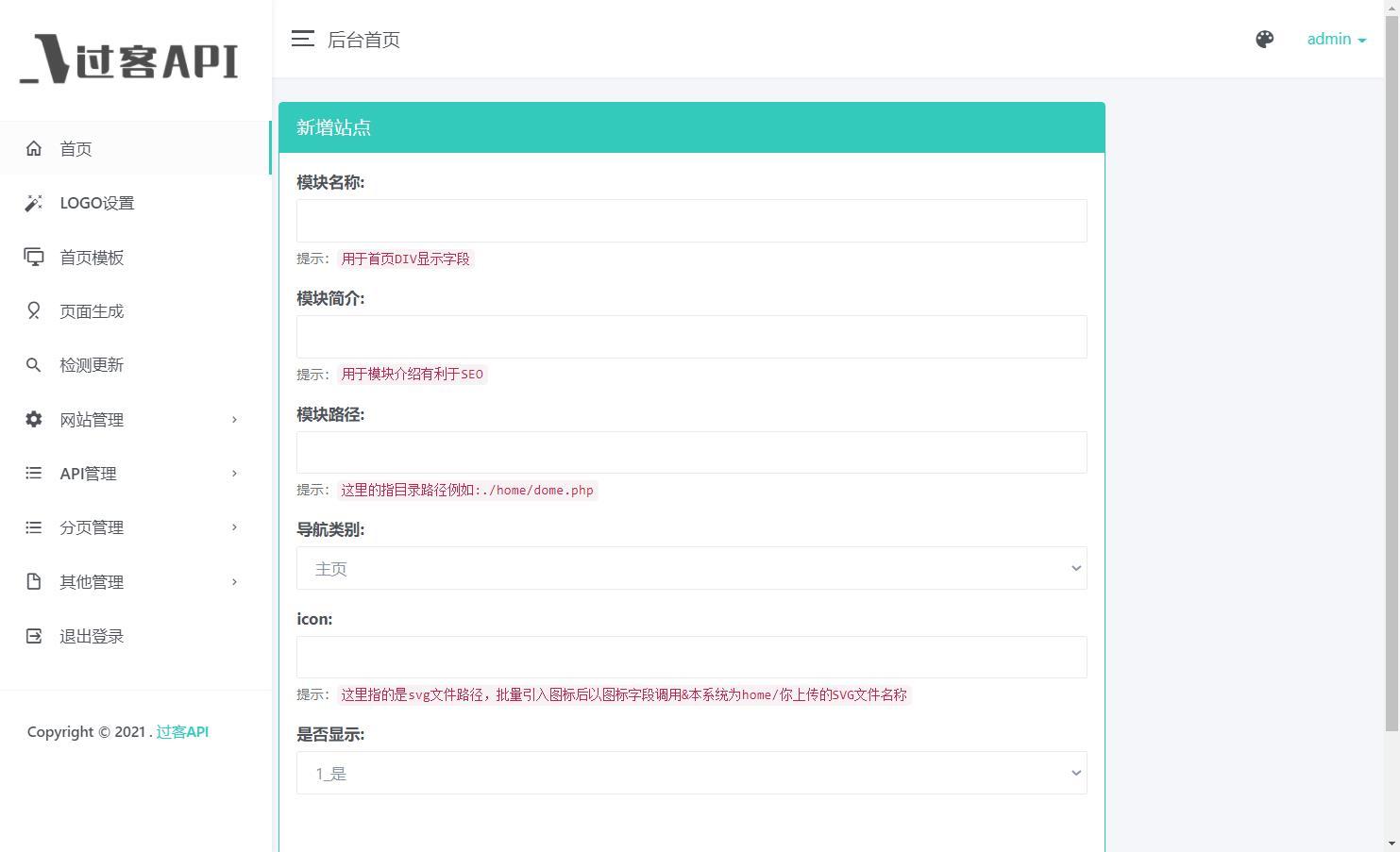Expand the 分页管理 submenu arrow
1400x852 pixels.
(234, 527)
